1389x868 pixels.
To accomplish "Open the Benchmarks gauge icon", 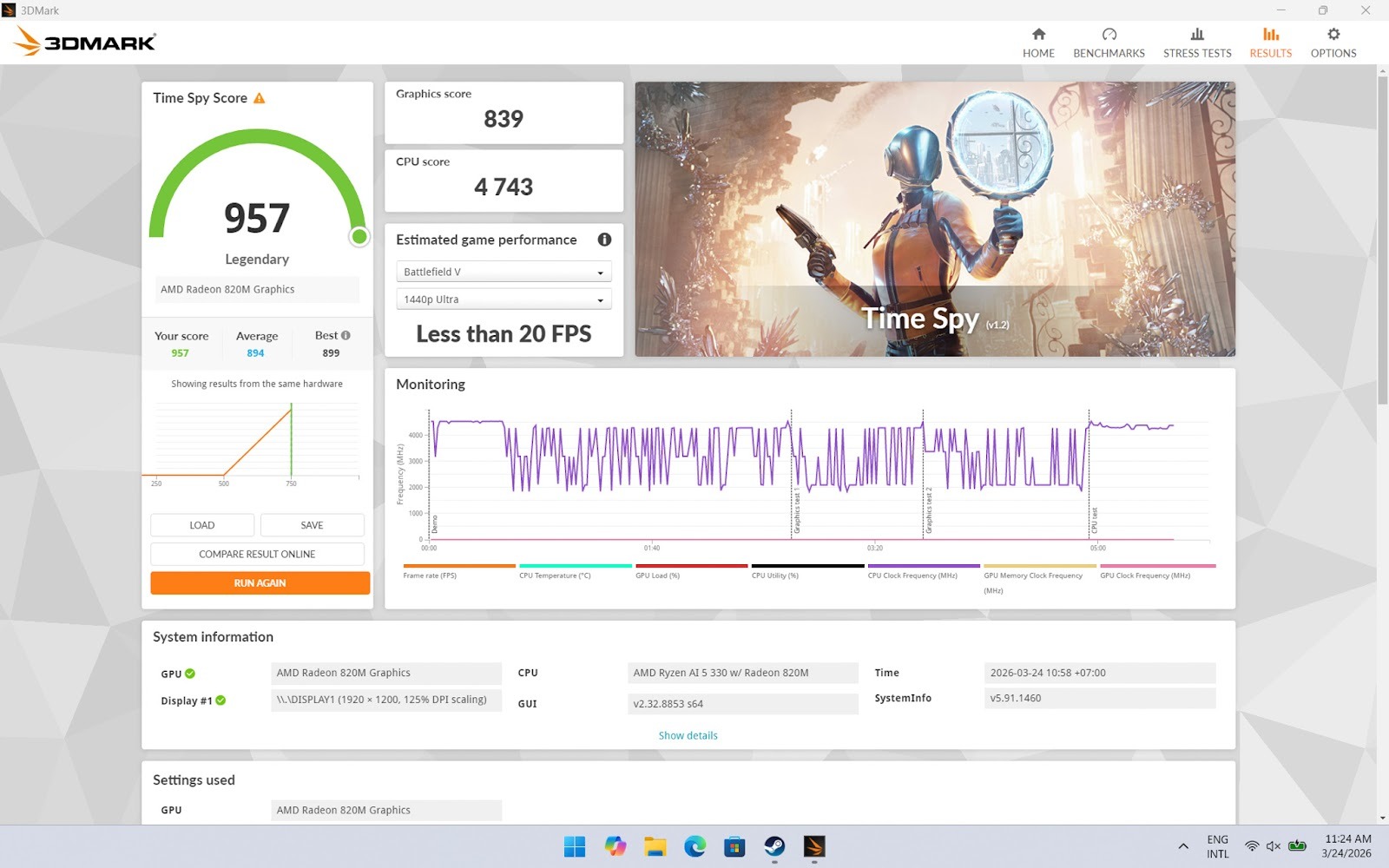I will coord(1109,35).
